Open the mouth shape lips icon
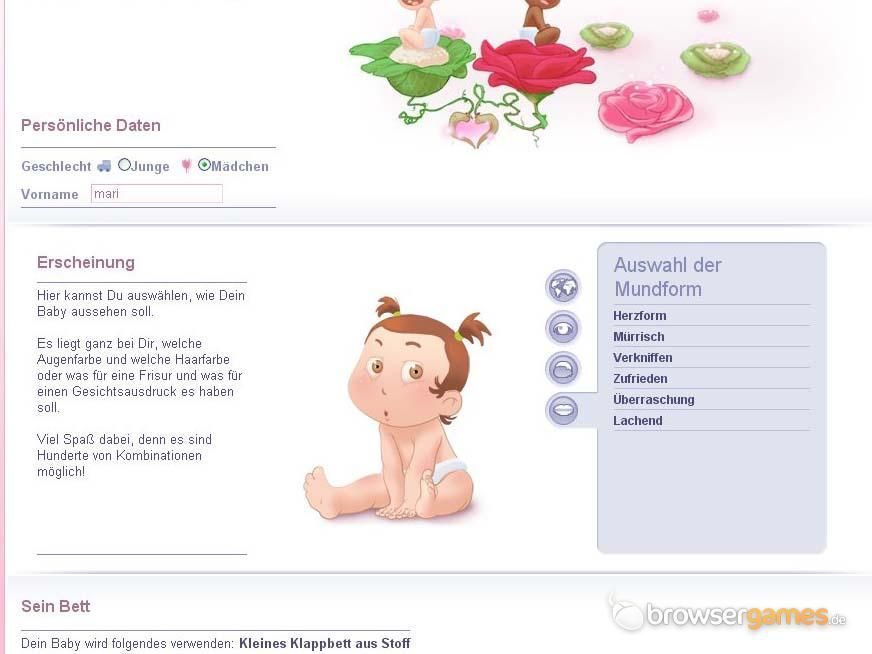 click(x=563, y=410)
